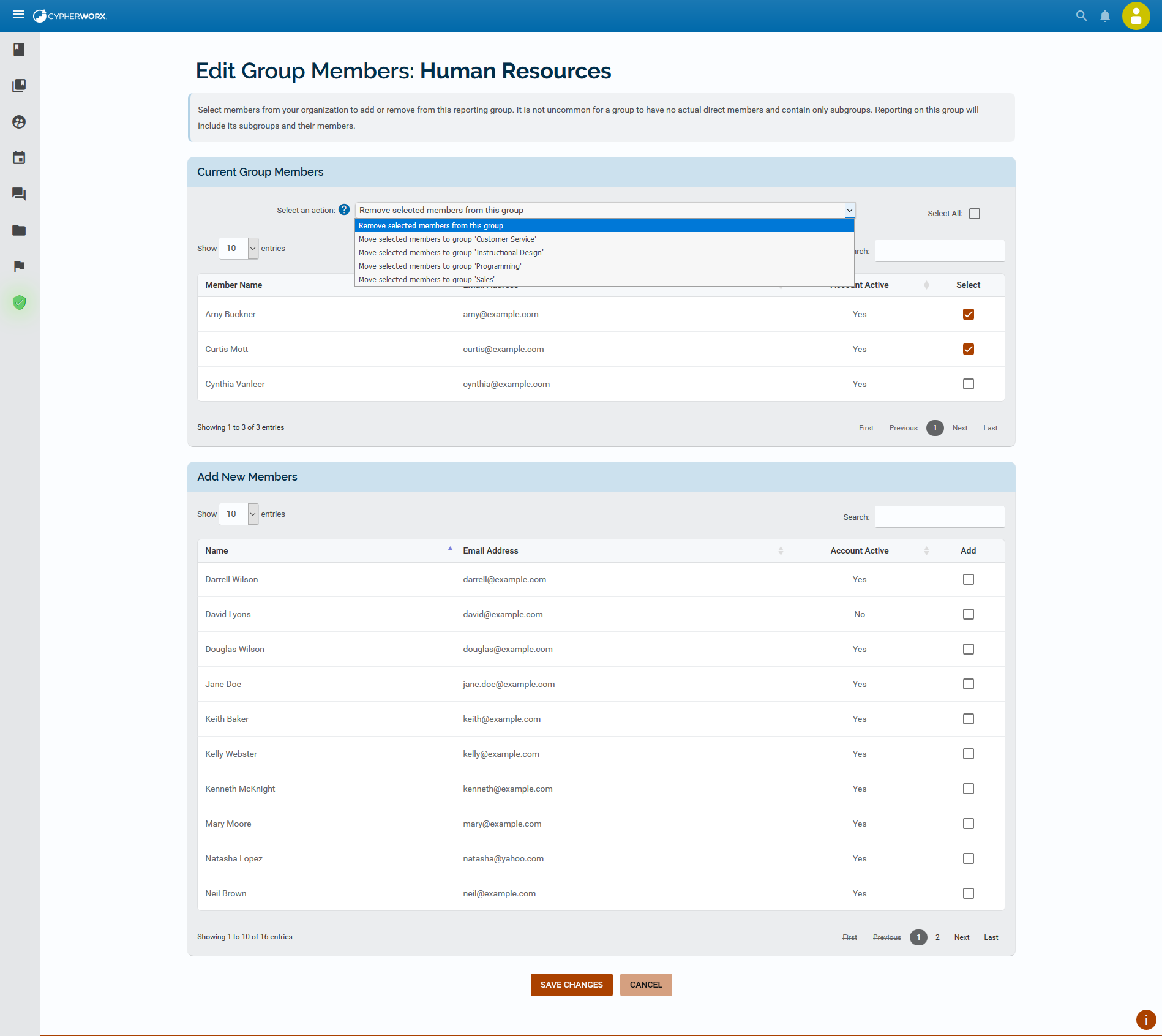
Task: Check the Add box for Darrell Wilson
Action: pyautogui.click(x=969, y=579)
